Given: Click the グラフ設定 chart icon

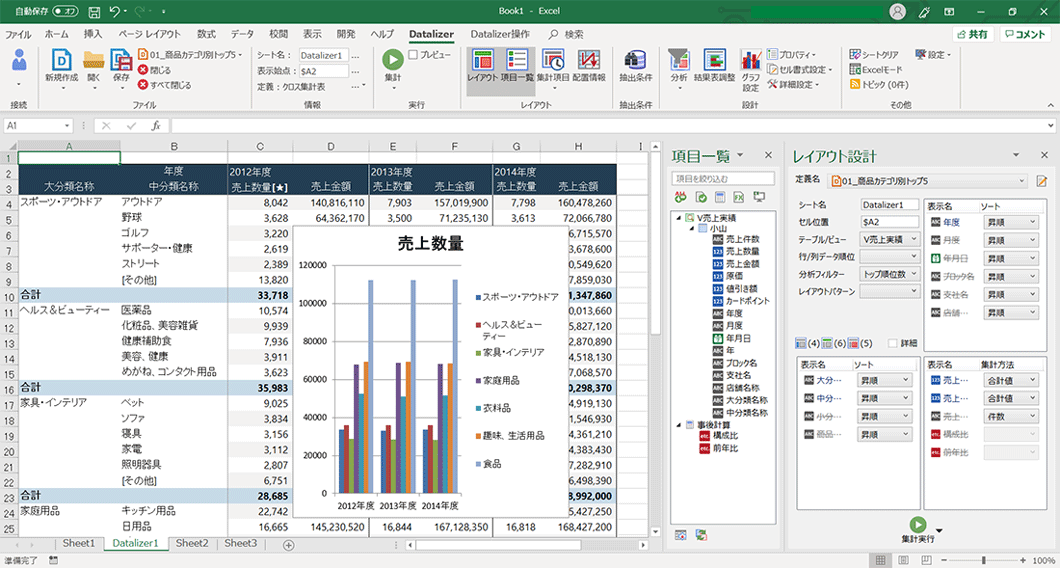Looking at the screenshot, I should coord(751,61).
